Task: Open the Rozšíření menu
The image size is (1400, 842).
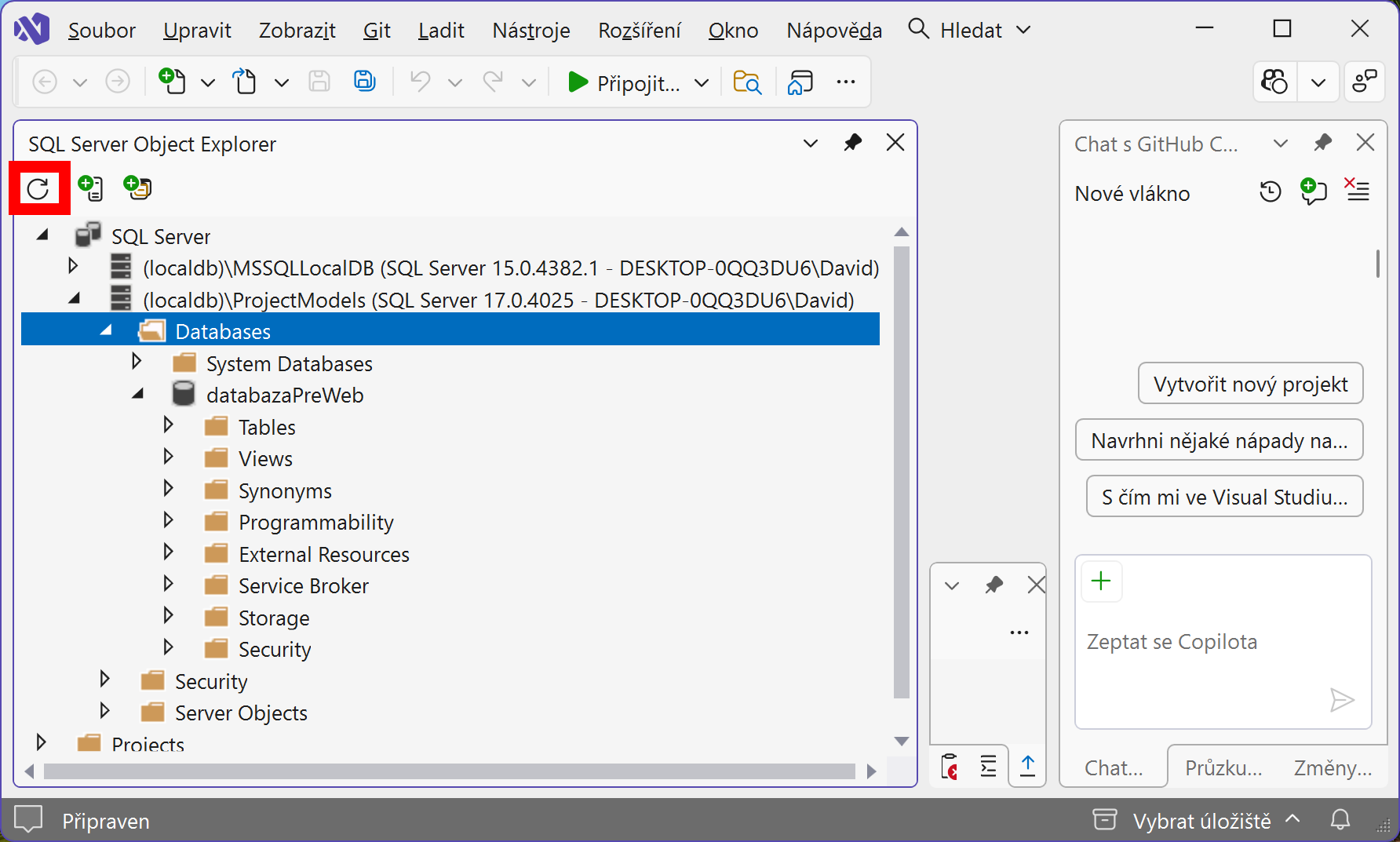Action: tap(640, 31)
